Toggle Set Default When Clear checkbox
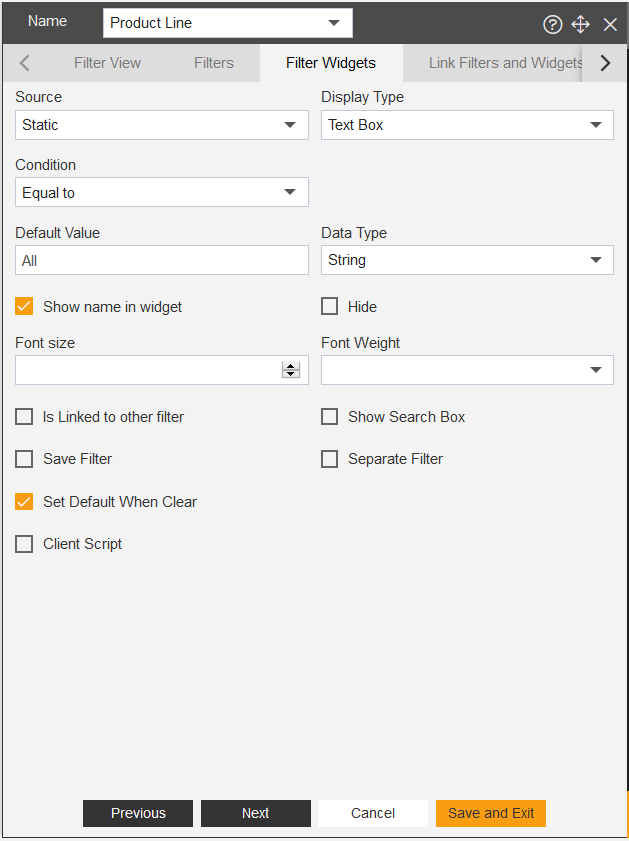Image resolution: width=629 pixels, height=841 pixels. coord(24,501)
